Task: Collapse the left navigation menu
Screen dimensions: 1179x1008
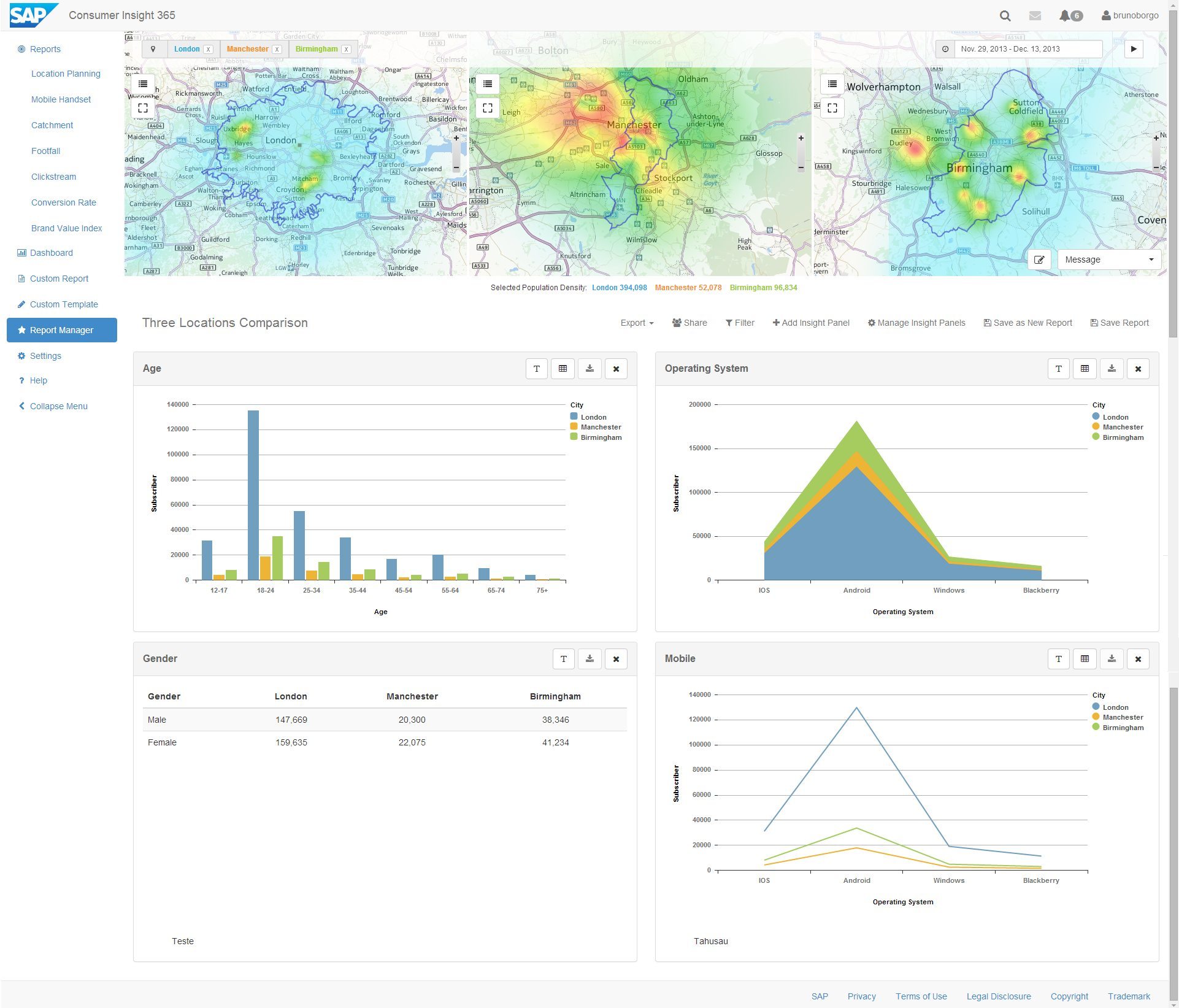Action: point(58,406)
